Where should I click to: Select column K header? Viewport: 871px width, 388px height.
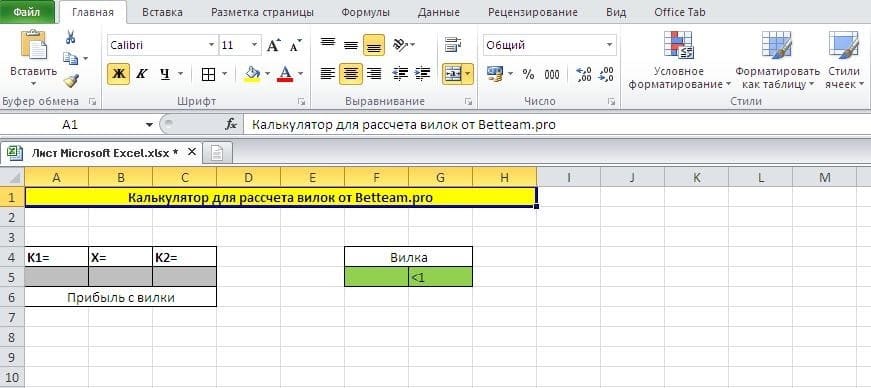click(x=697, y=177)
